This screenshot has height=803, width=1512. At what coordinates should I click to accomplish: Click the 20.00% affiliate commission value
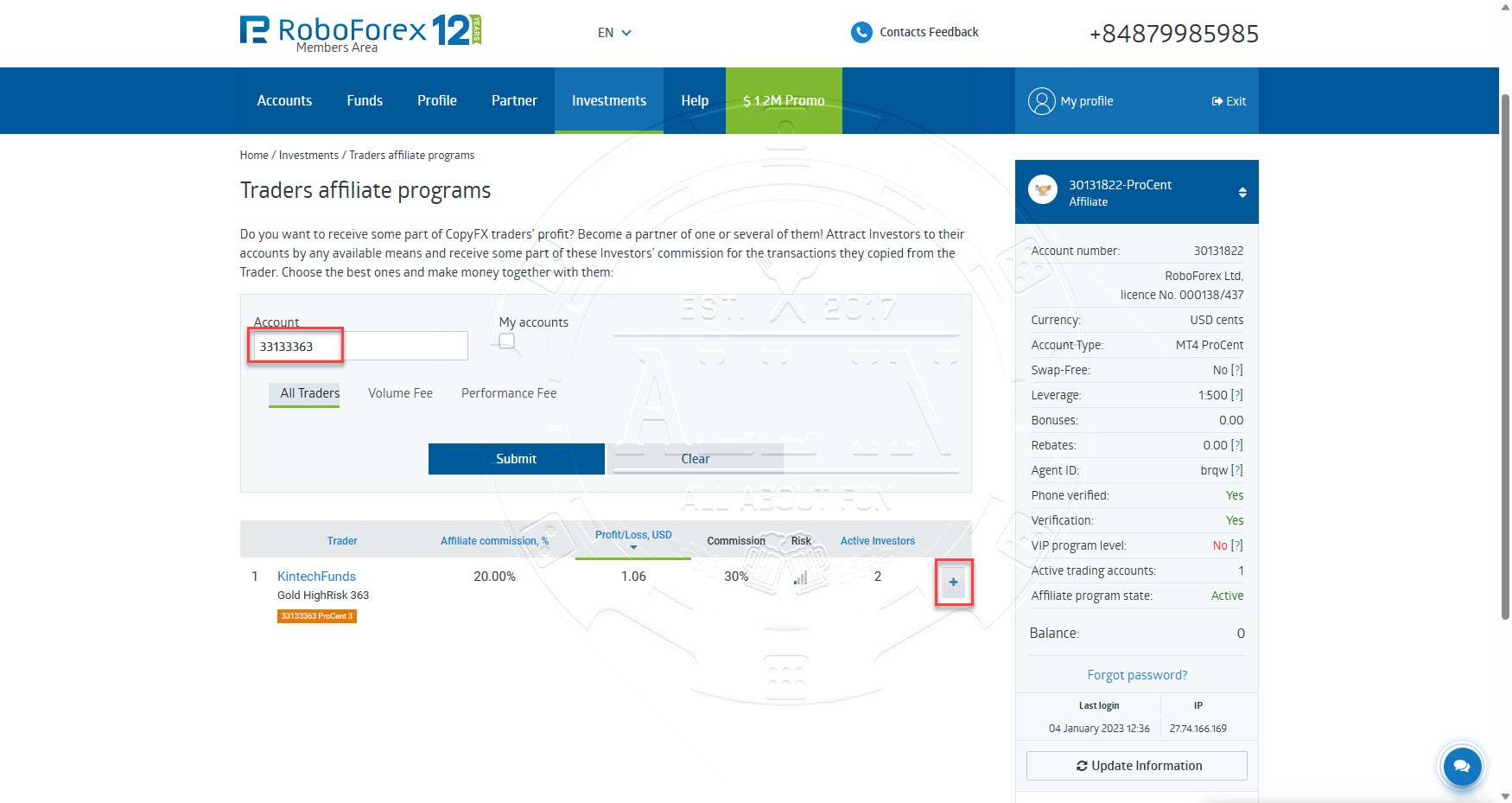(494, 577)
